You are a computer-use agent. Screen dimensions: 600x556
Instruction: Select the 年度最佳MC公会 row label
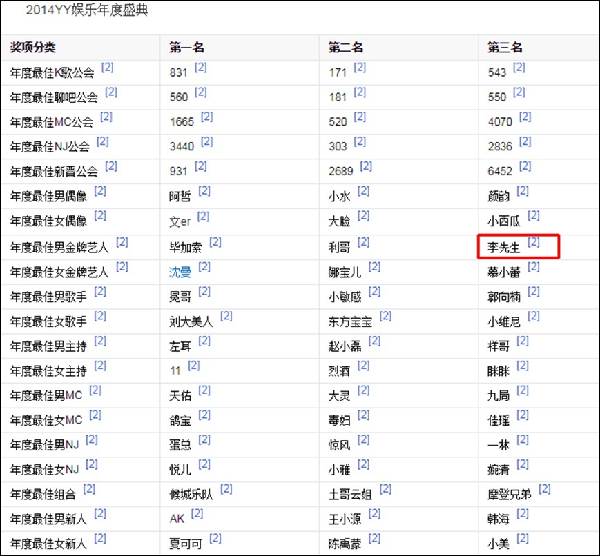[52, 122]
